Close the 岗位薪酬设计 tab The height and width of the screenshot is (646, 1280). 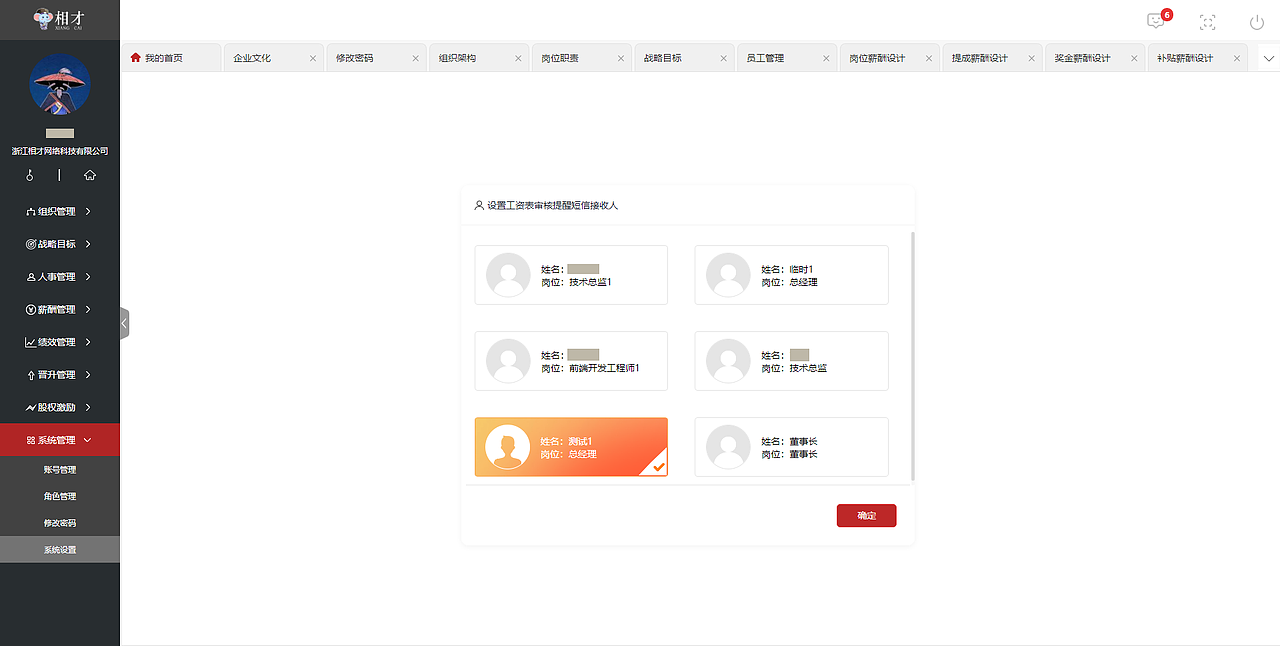pyautogui.click(x=929, y=58)
